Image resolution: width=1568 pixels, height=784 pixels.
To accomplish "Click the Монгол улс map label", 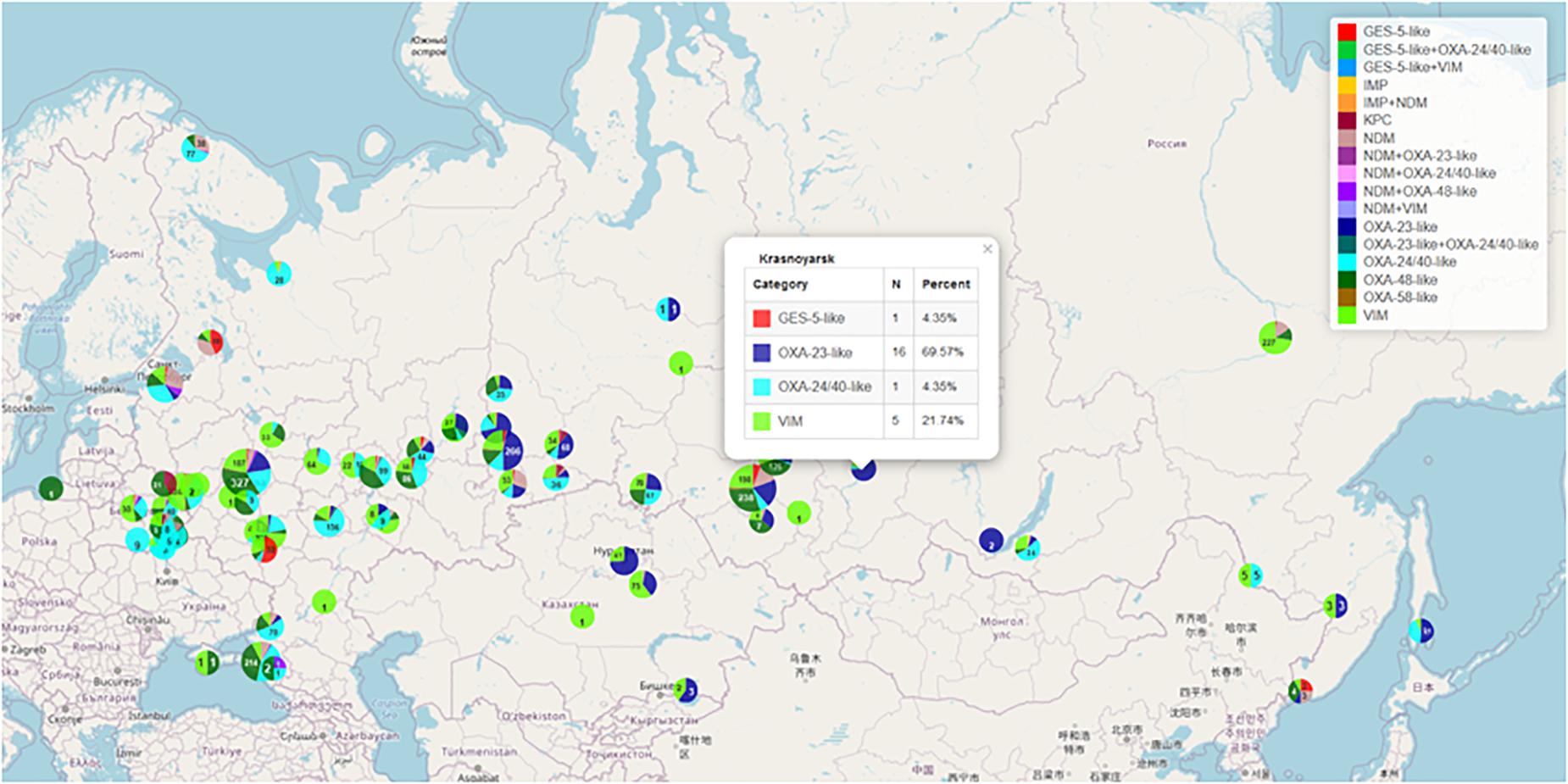I will tap(1000, 627).
